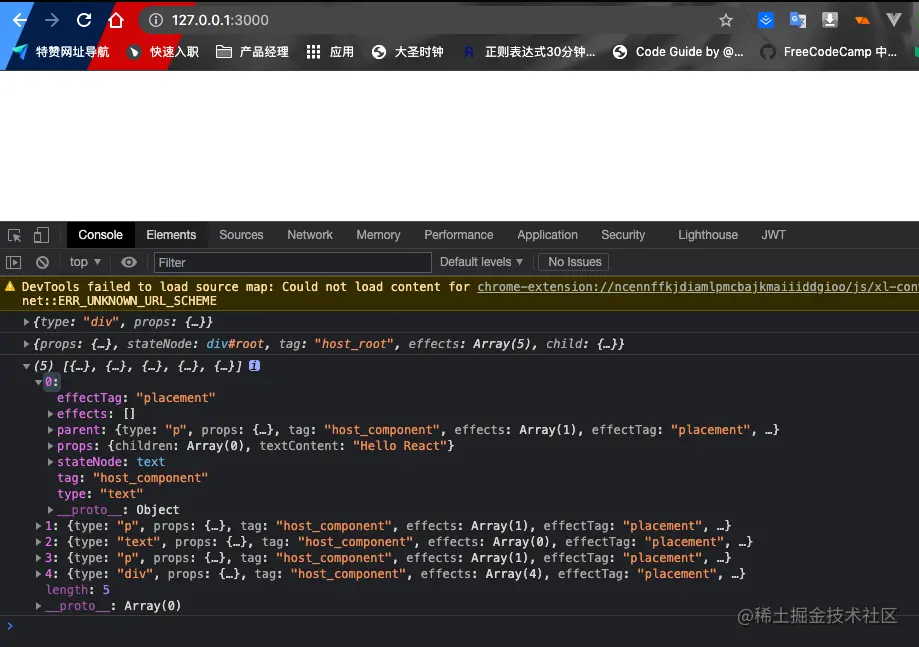Open the Default levels dropdown
The height and width of the screenshot is (647, 919).
[x=481, y=262]
